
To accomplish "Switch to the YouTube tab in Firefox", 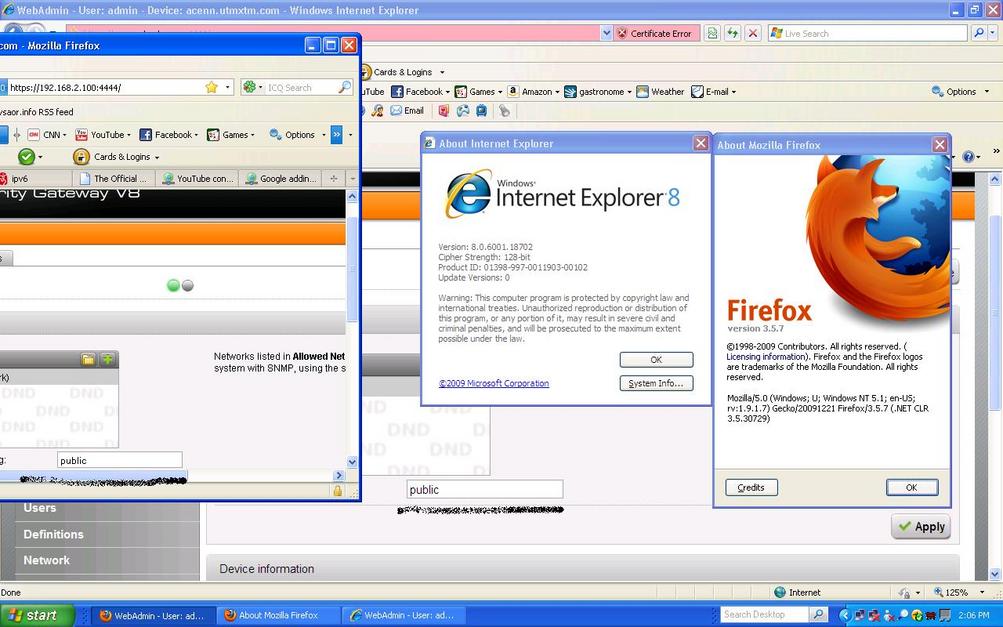I will pos(197,179).
